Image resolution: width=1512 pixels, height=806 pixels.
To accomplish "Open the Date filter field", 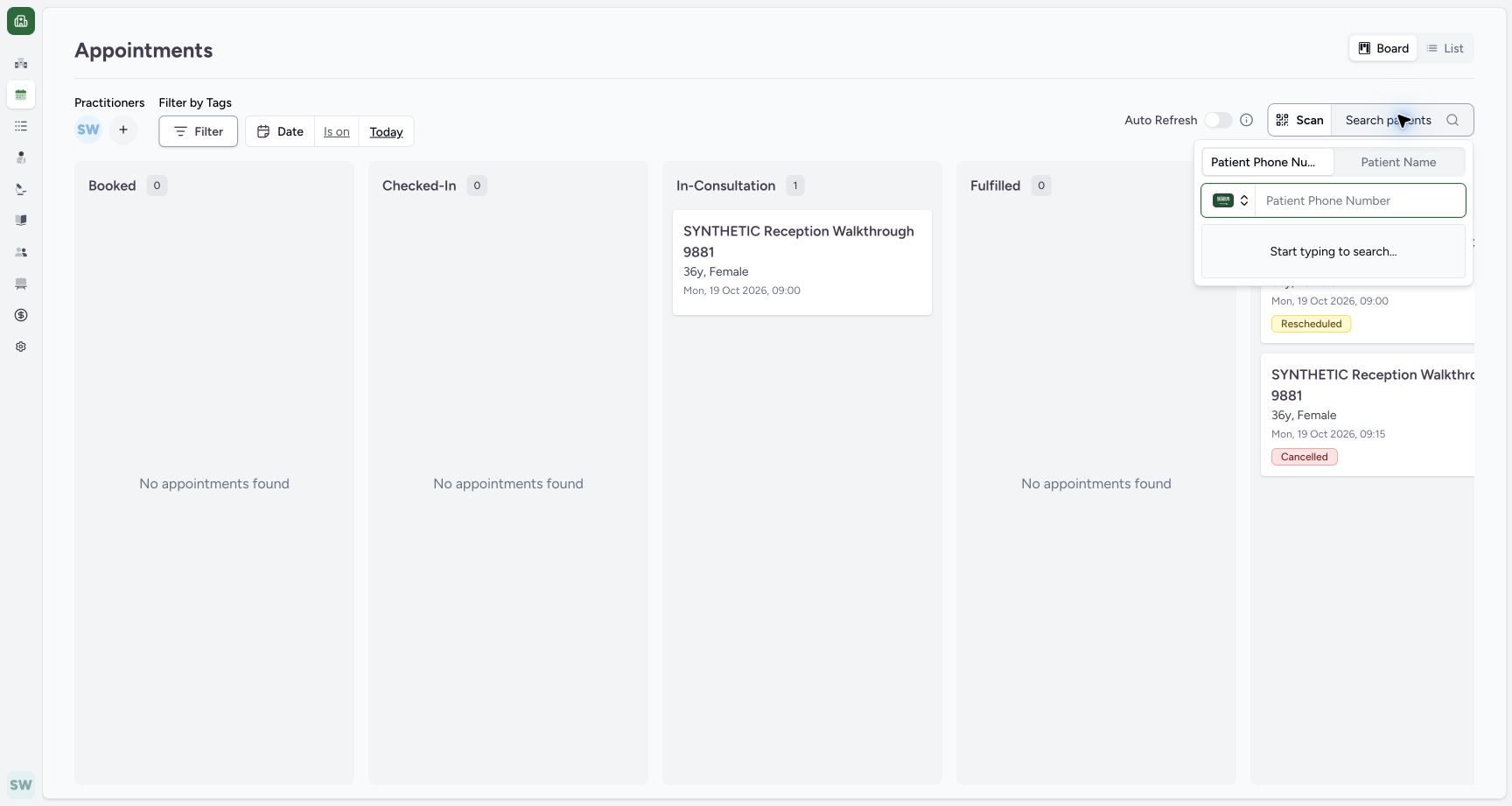I will tap(280, 131).
